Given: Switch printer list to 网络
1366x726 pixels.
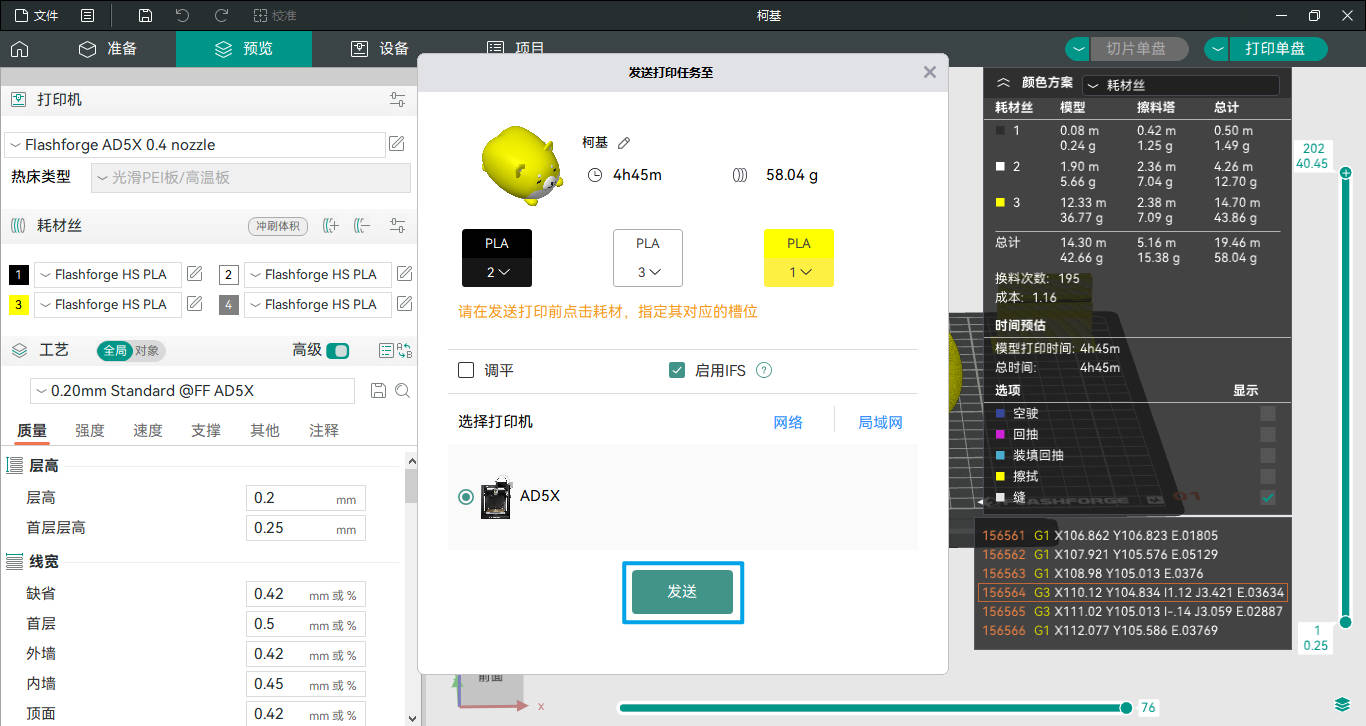Looking at the screenshot, I should (x=788, y=422).
